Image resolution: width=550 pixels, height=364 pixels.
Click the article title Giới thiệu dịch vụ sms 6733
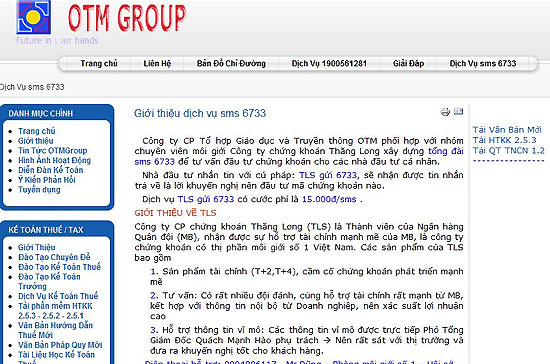pyautogui.click(x=200, y=113)
